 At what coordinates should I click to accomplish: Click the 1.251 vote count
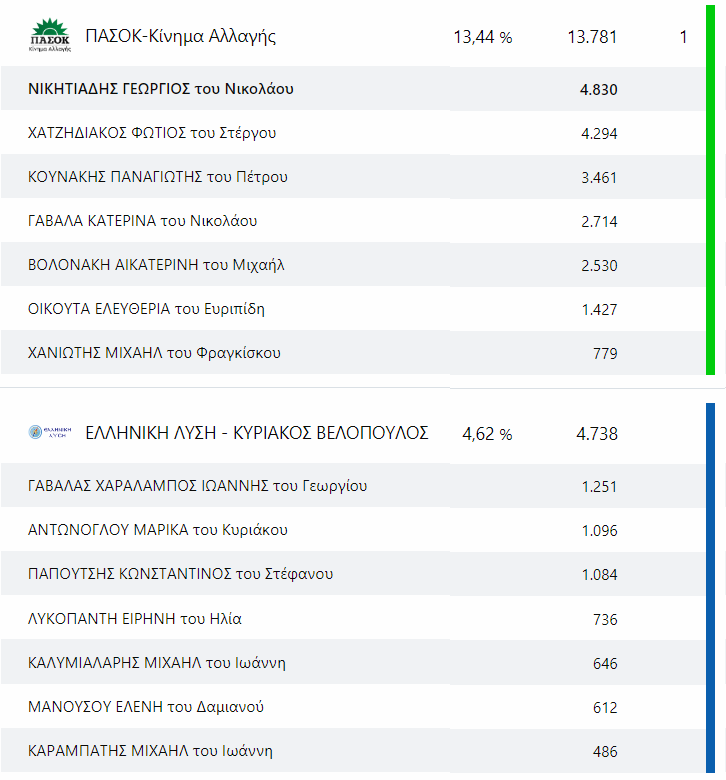tap(600, 487)
